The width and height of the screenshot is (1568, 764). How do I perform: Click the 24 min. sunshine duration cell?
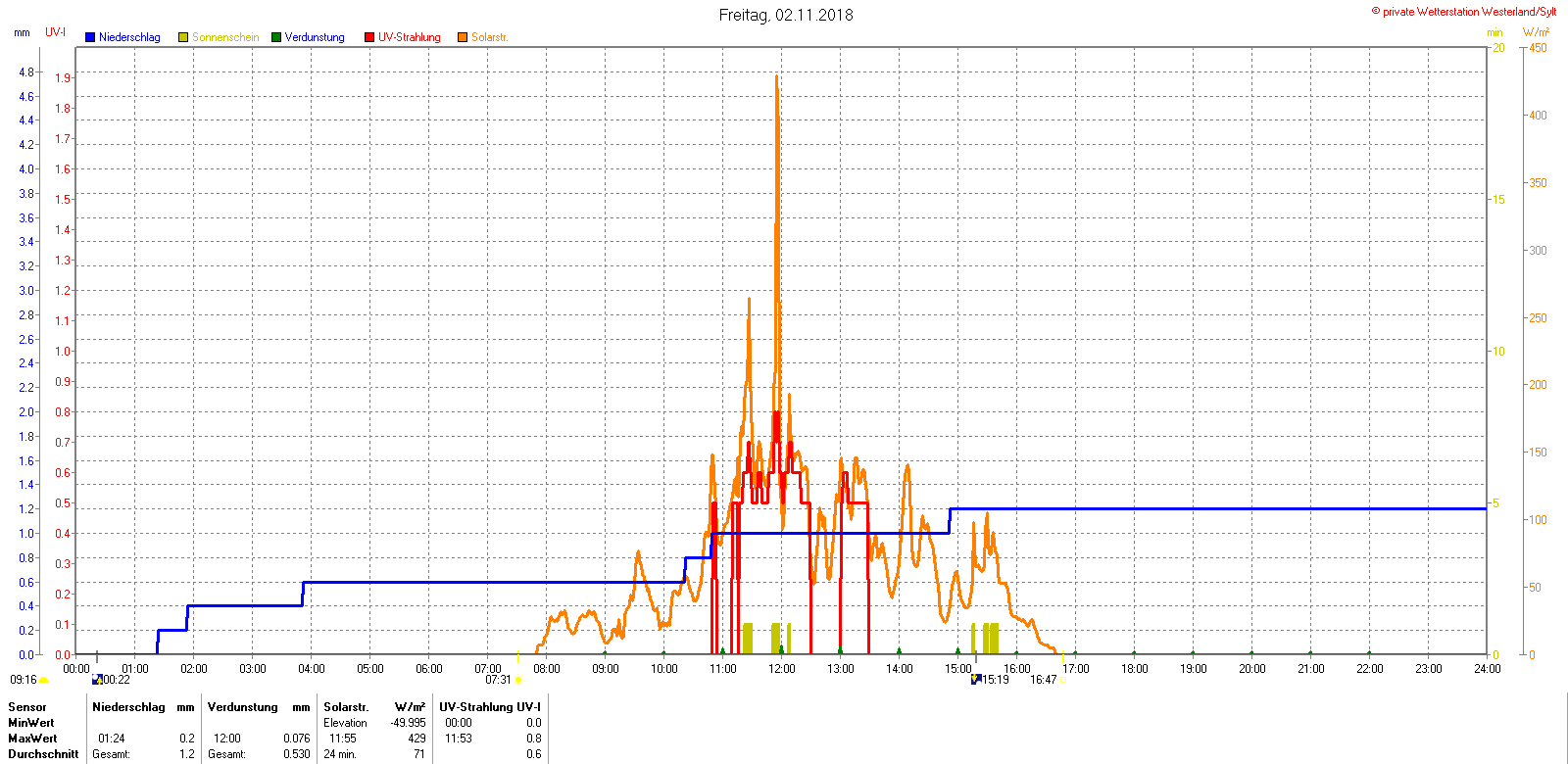coord(340,754)
